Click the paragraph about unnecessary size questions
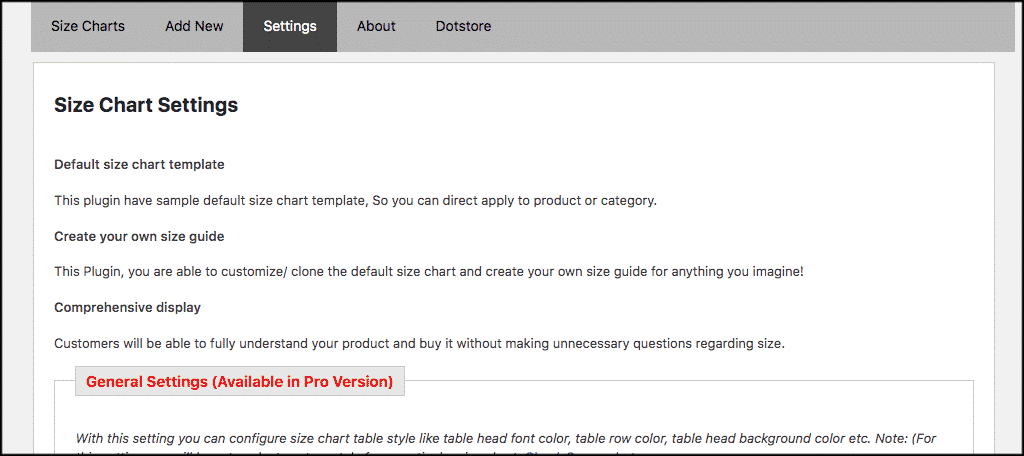 [419, 343]
